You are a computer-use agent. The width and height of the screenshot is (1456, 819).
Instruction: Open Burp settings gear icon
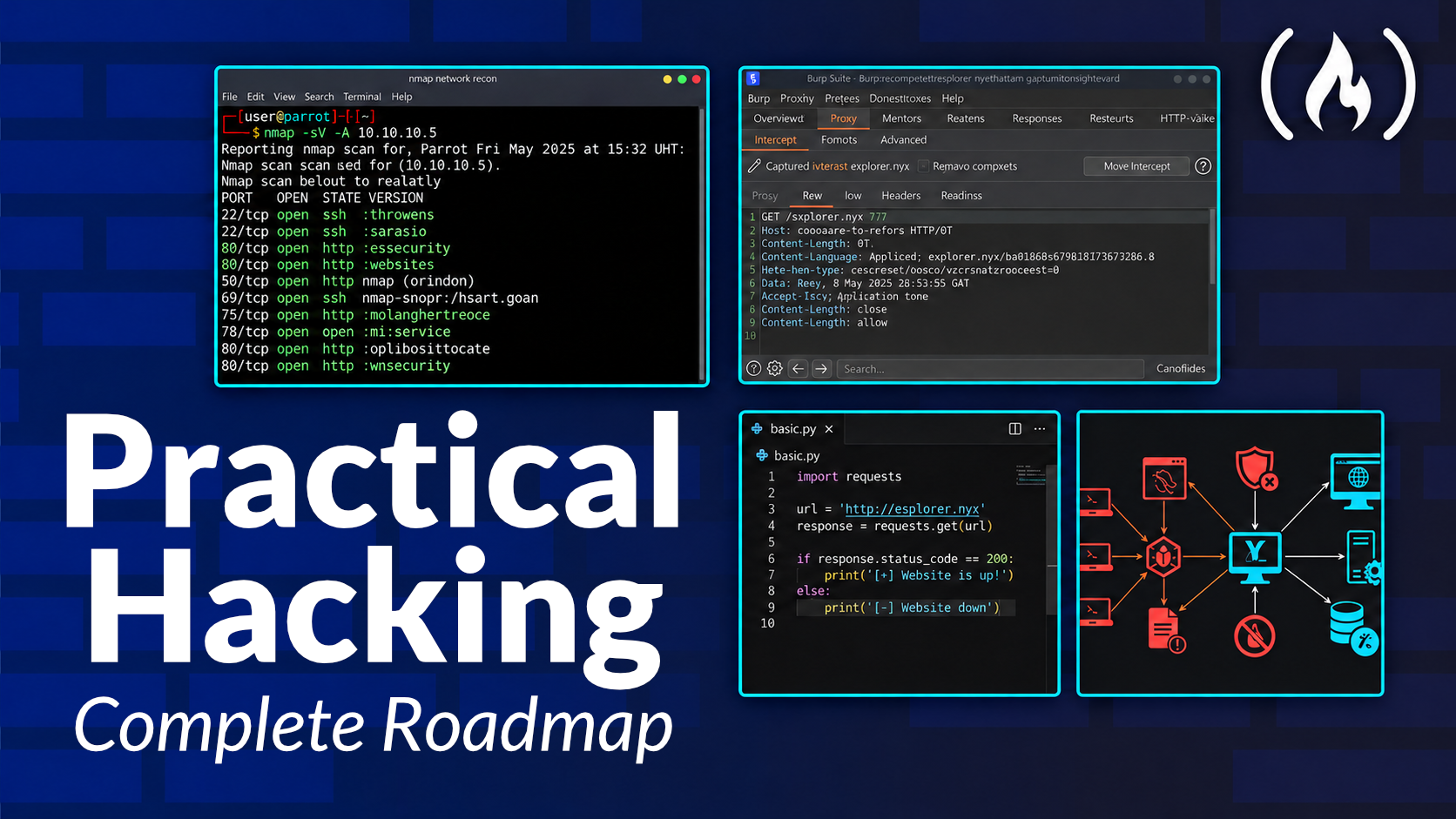(774, 368)
